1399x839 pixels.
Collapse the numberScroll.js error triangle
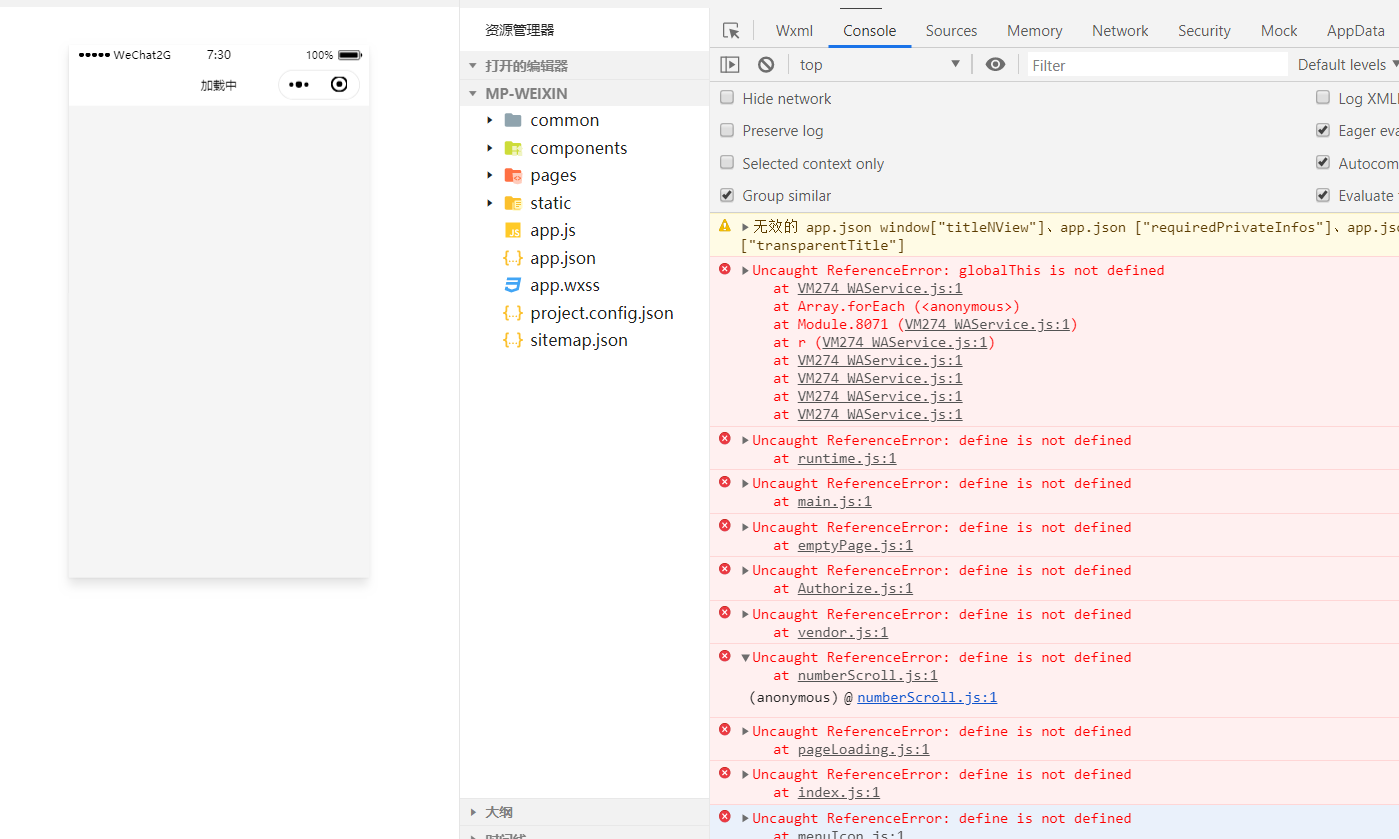(x=745, y=657)
